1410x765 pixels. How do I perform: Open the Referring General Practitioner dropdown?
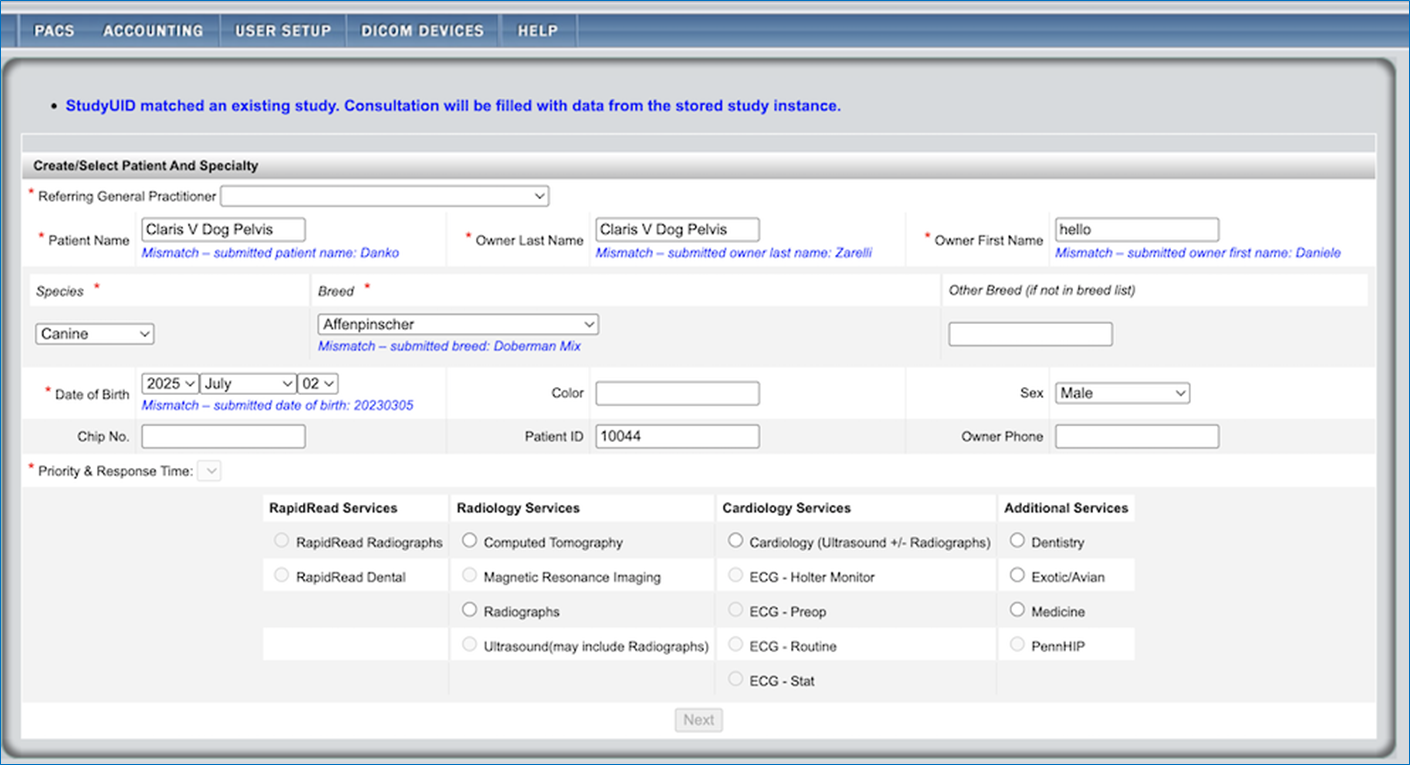click(x=384, y=195)
